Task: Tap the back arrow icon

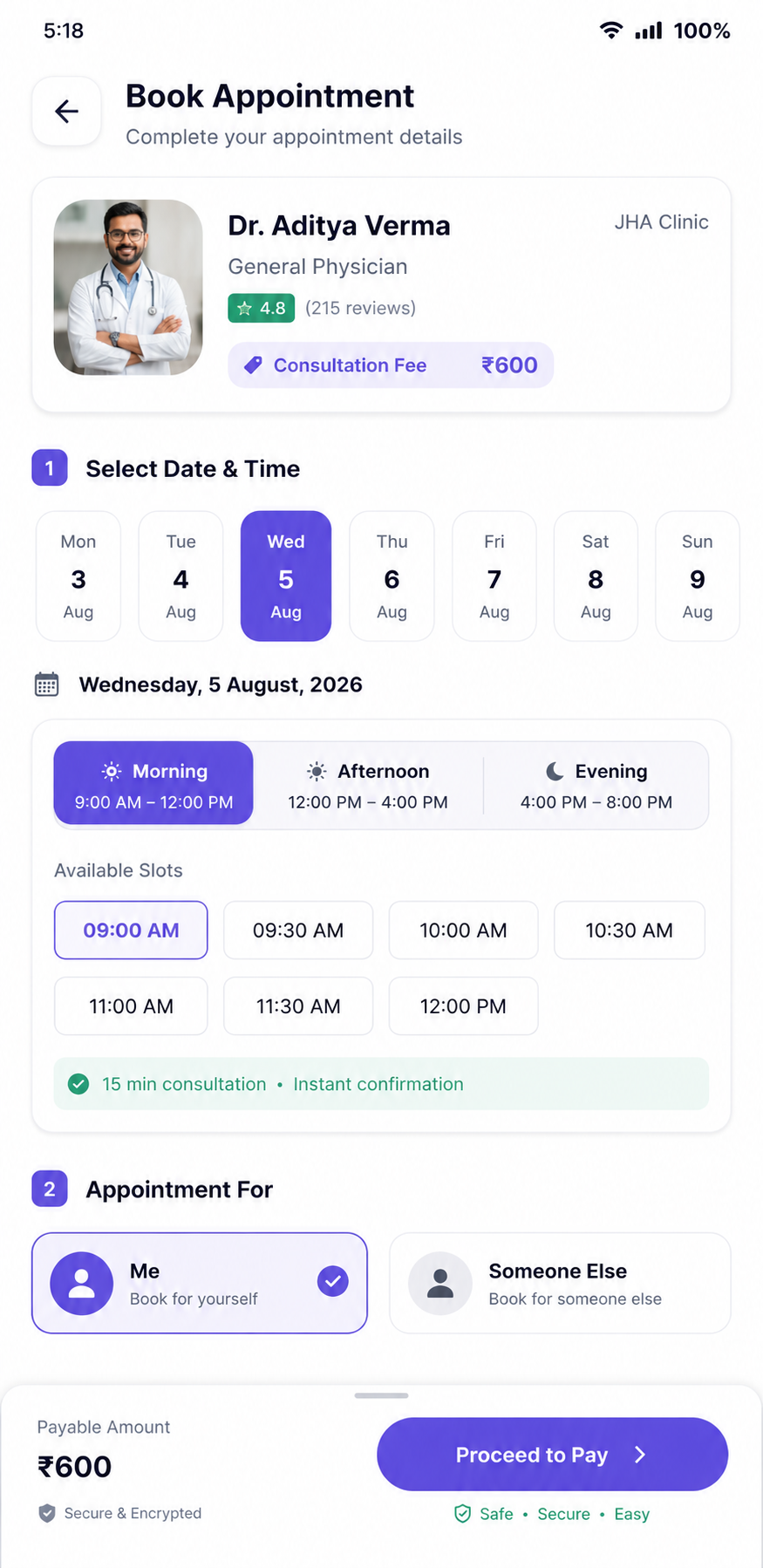Action: click(x=67, y=111)
